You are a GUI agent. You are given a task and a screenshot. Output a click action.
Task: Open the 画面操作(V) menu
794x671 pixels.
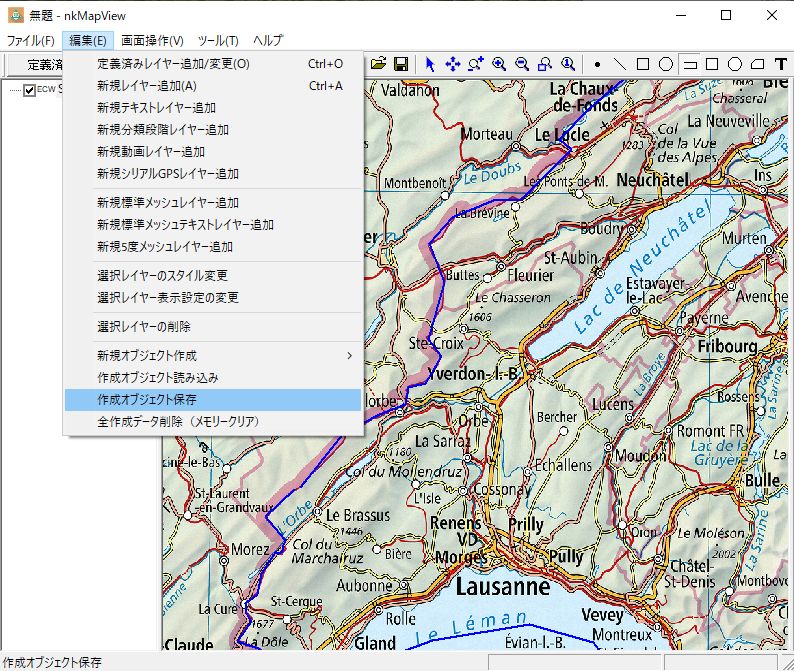[x=152, y=41]
